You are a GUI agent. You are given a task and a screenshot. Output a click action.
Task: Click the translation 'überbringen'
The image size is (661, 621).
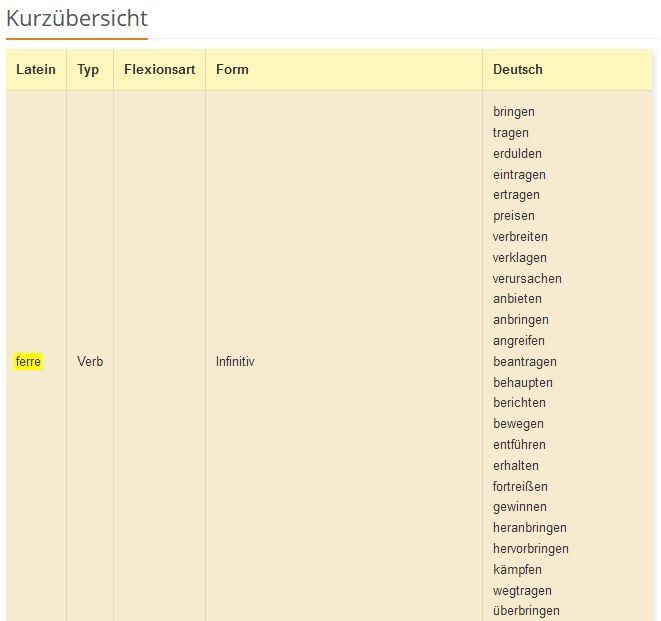pos(526,611)
